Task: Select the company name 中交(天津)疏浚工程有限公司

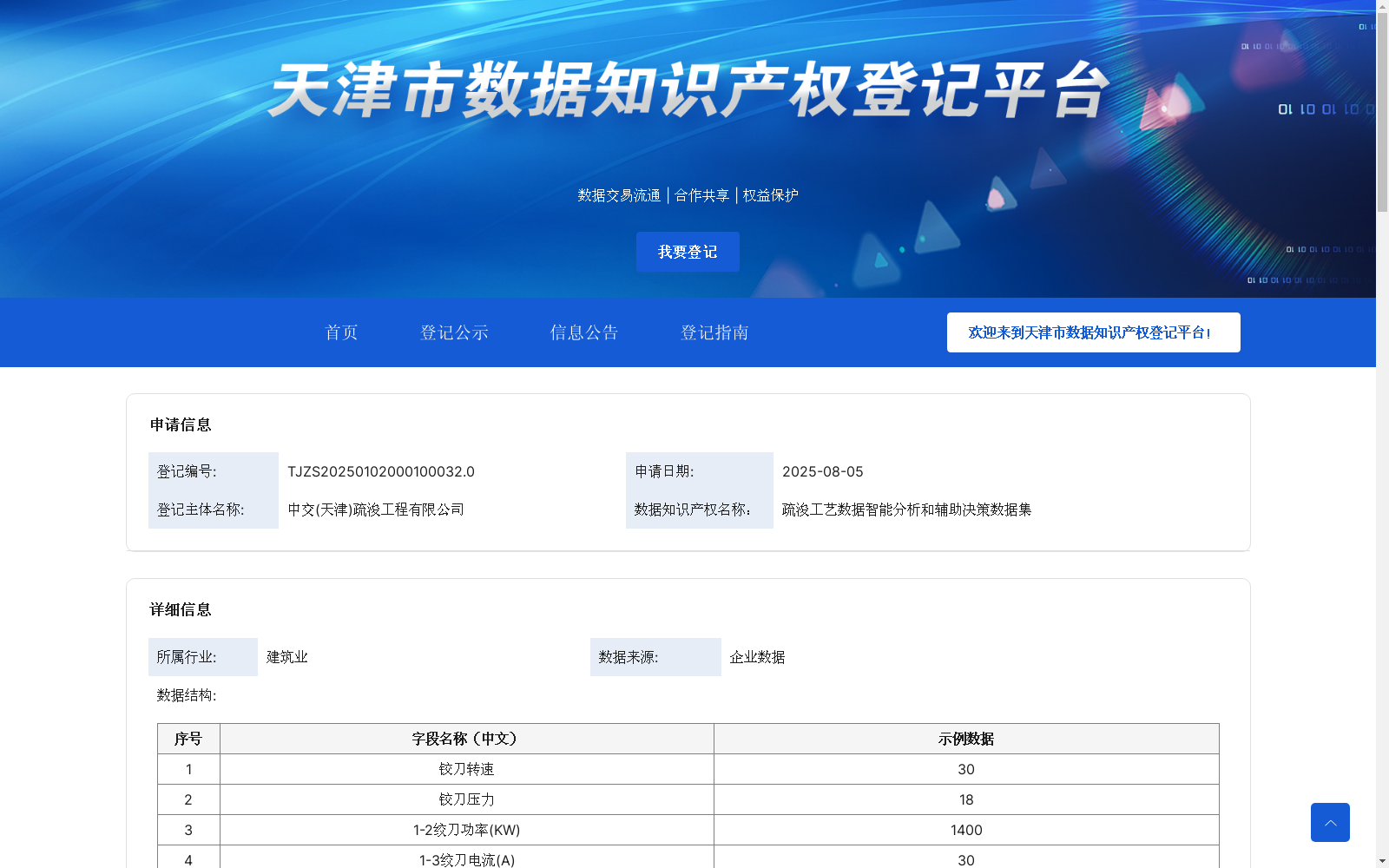Action: coord(377,510)
